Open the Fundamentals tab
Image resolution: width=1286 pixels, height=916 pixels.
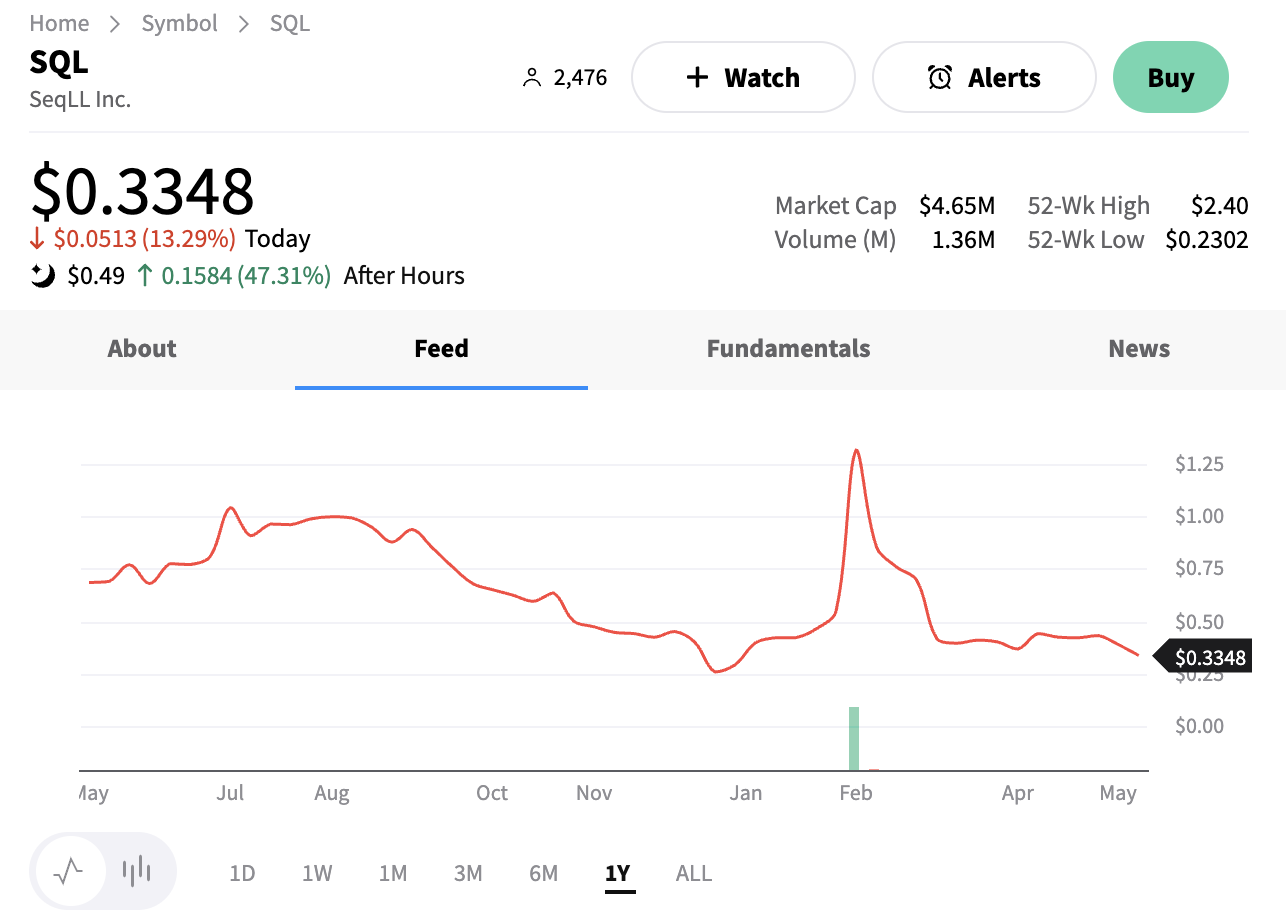pyautogui.click(x=788, y=349)
